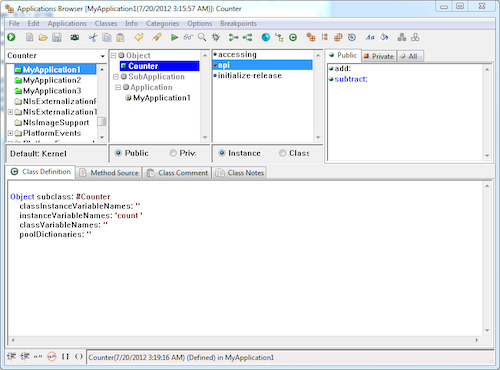Image resolution: width=500 pixels, height=370 pixels.
Task: Click the square brackets status bar icon
Action: click(x=65, y=357)
